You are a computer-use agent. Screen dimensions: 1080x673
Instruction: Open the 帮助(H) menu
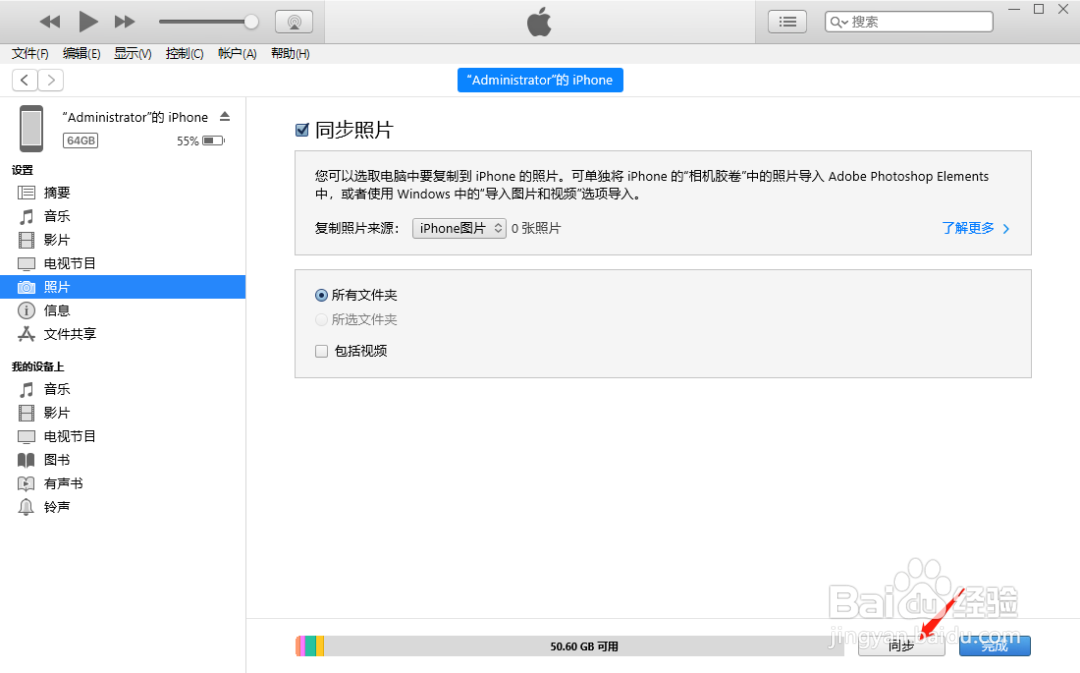pyautogui.click(x=290, y=54)
